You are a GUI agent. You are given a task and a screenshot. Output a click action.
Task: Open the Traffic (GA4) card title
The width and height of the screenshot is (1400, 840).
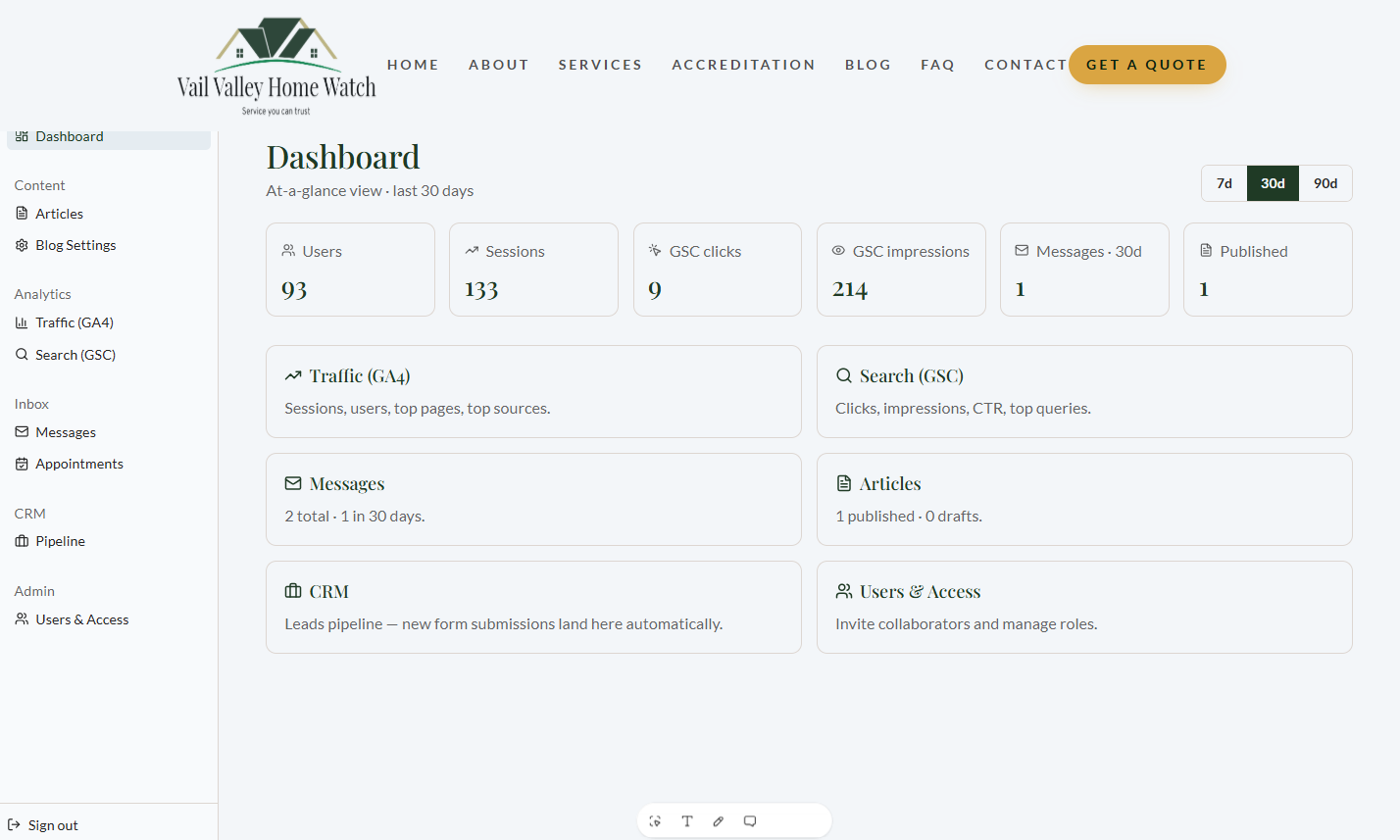(360, 375)
